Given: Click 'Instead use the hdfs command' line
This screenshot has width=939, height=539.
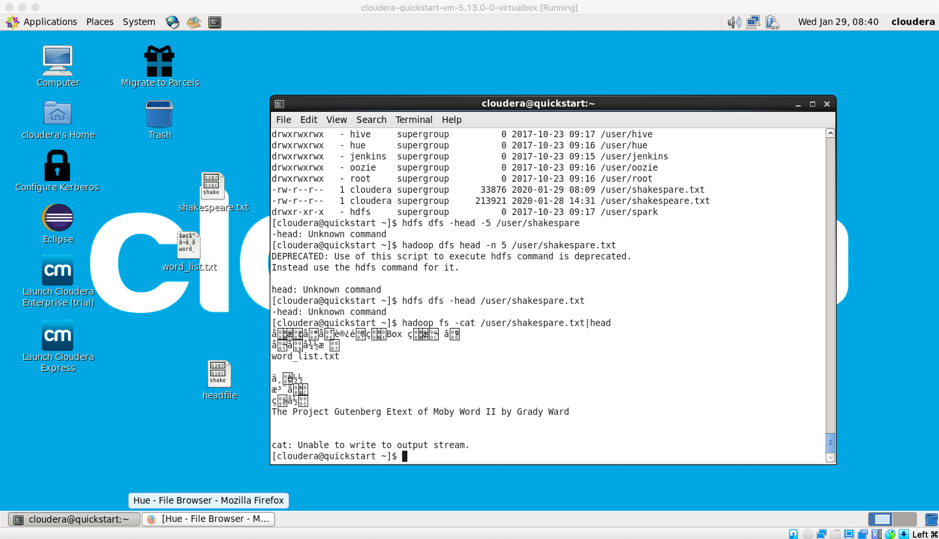Looking at the screenshot, I should pos(365,267).
